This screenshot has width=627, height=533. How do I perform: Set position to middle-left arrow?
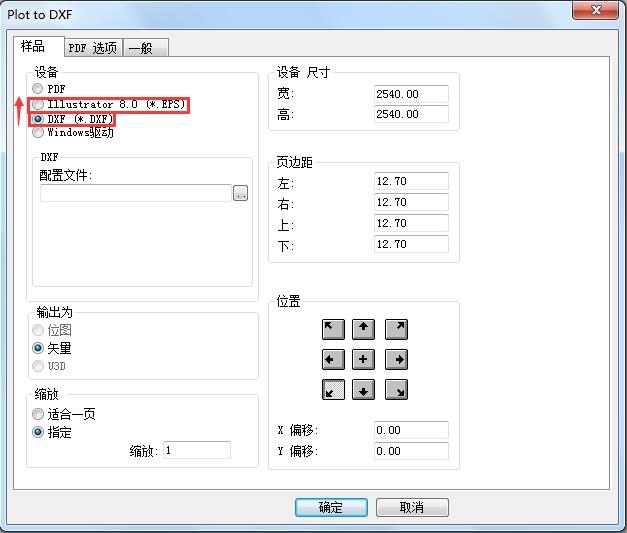point(334,359)
